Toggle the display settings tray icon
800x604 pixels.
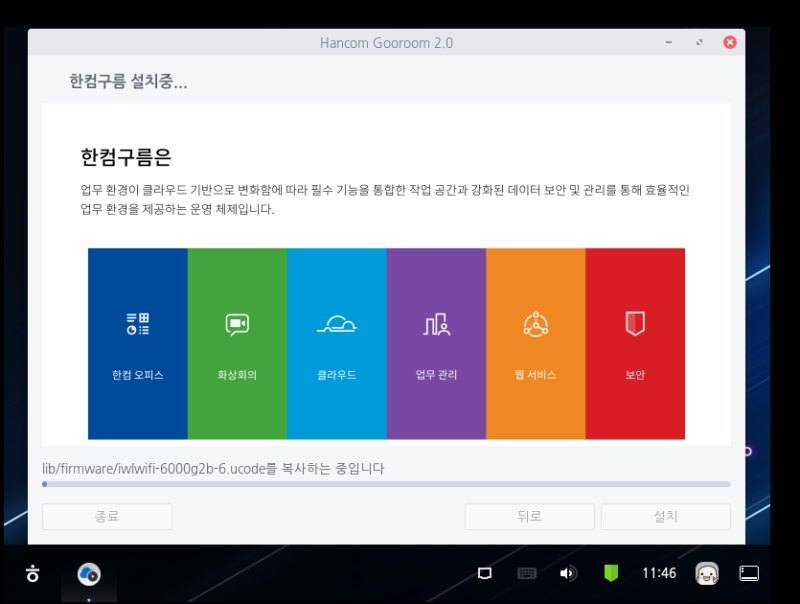coord(484,573)
